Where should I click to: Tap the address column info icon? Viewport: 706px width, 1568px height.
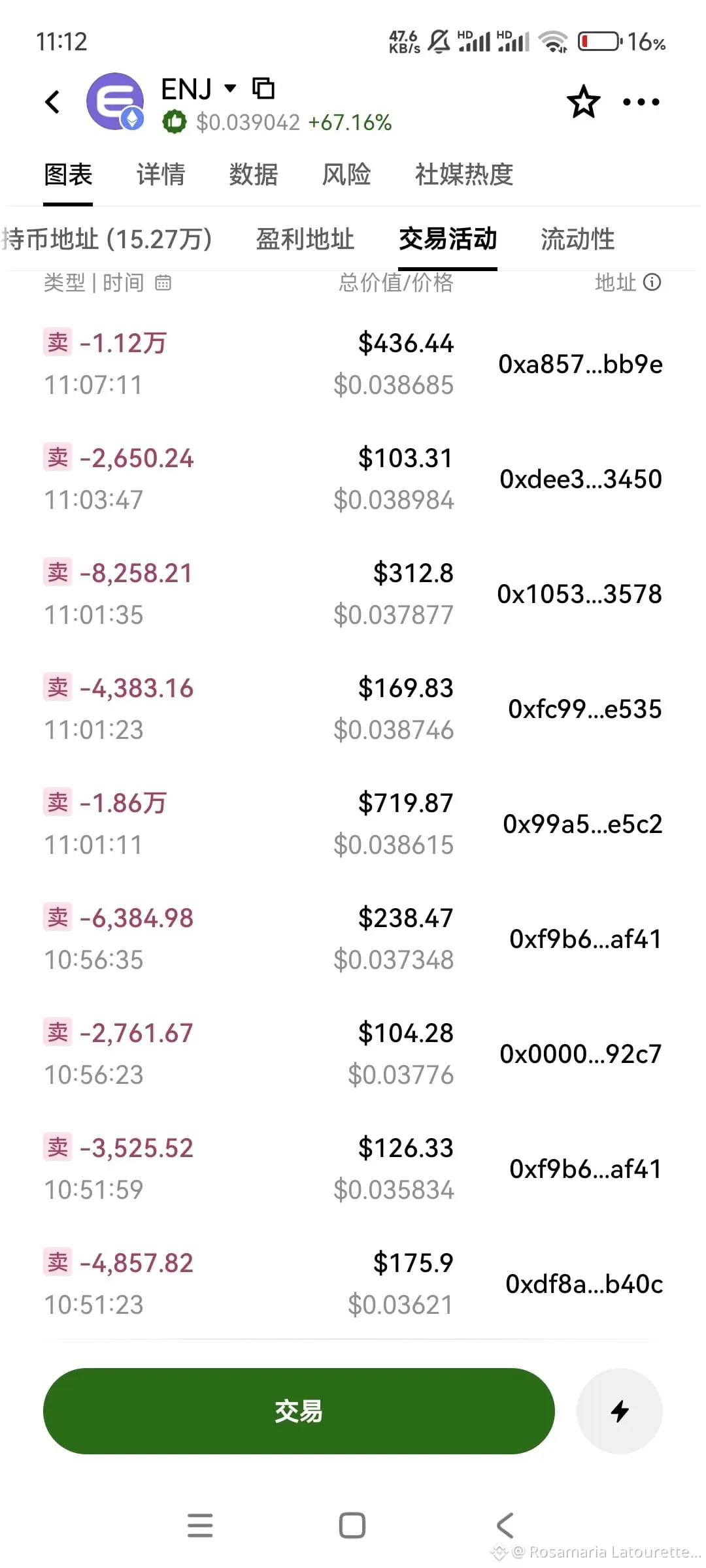(652, 282)
